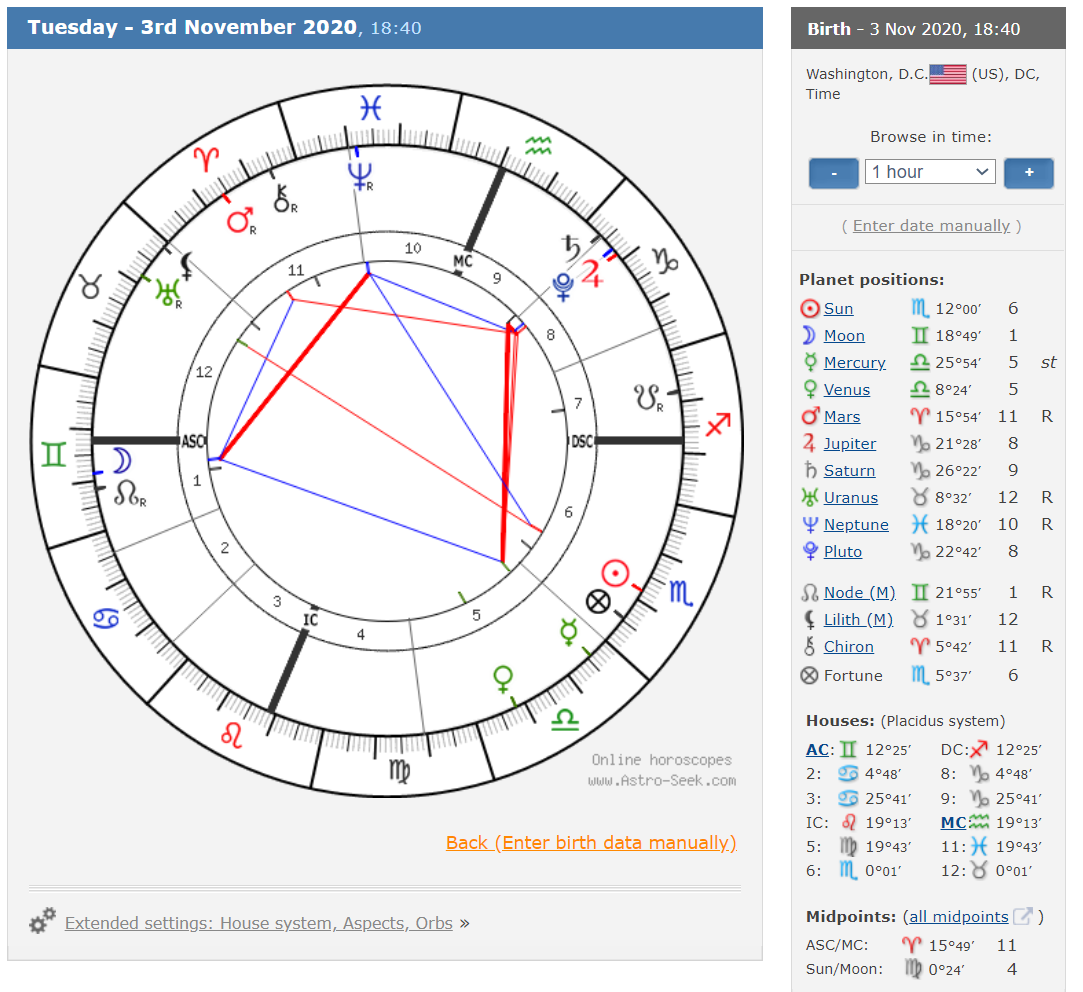Click the Sun symbol in the chart

[615, 573]
